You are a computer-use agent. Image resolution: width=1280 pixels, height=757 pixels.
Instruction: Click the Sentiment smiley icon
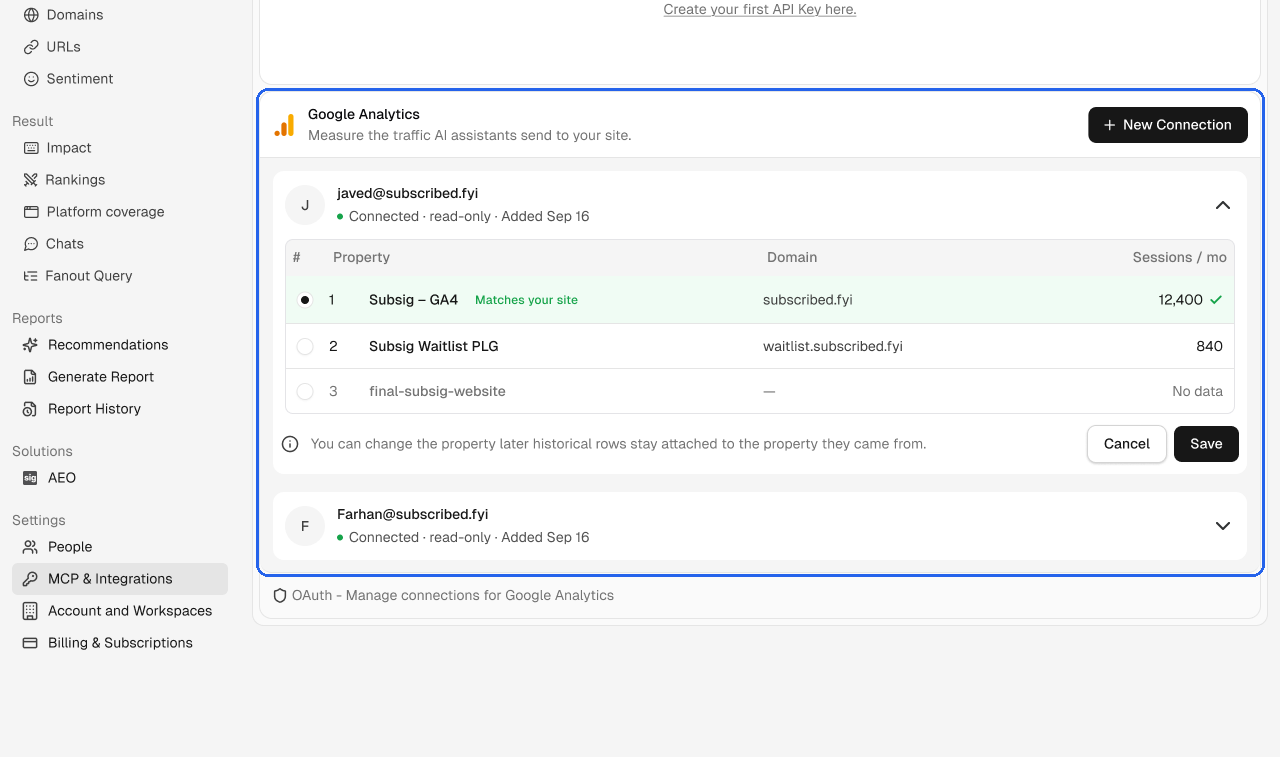[x=31, y=79]
